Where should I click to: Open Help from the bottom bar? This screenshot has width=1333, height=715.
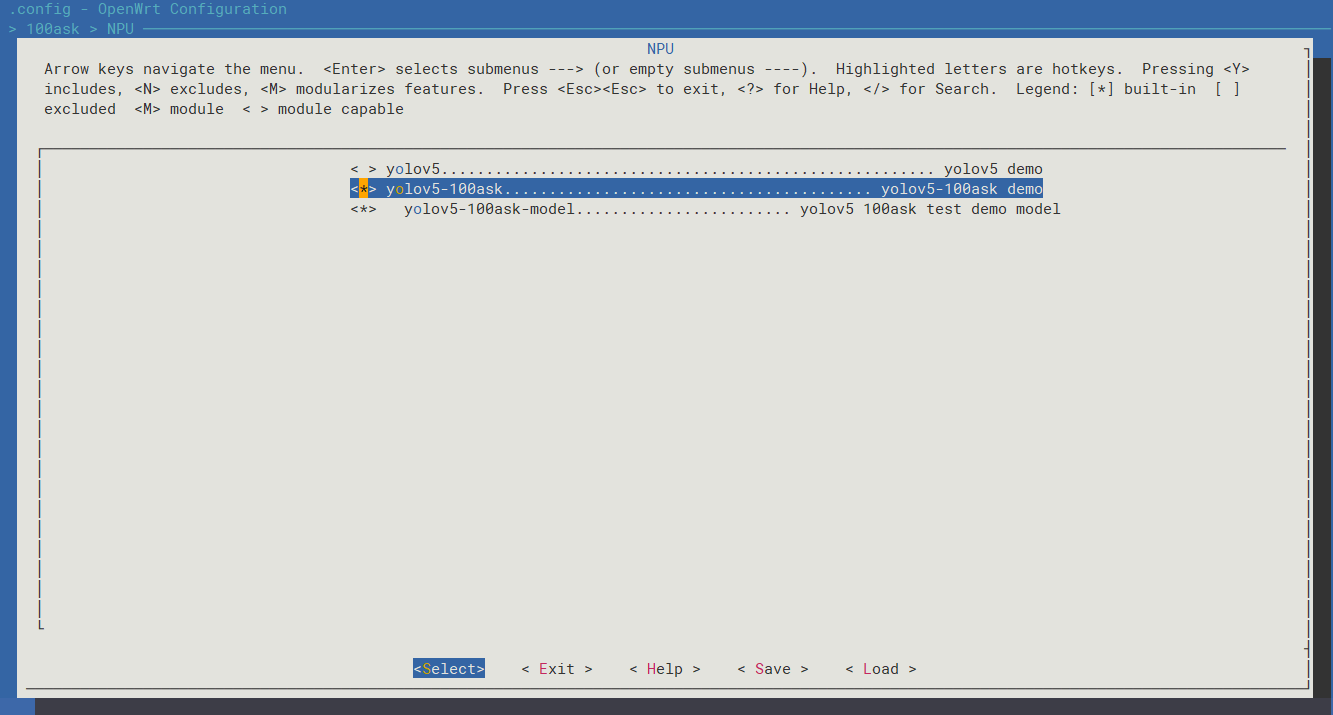[664, 669]
